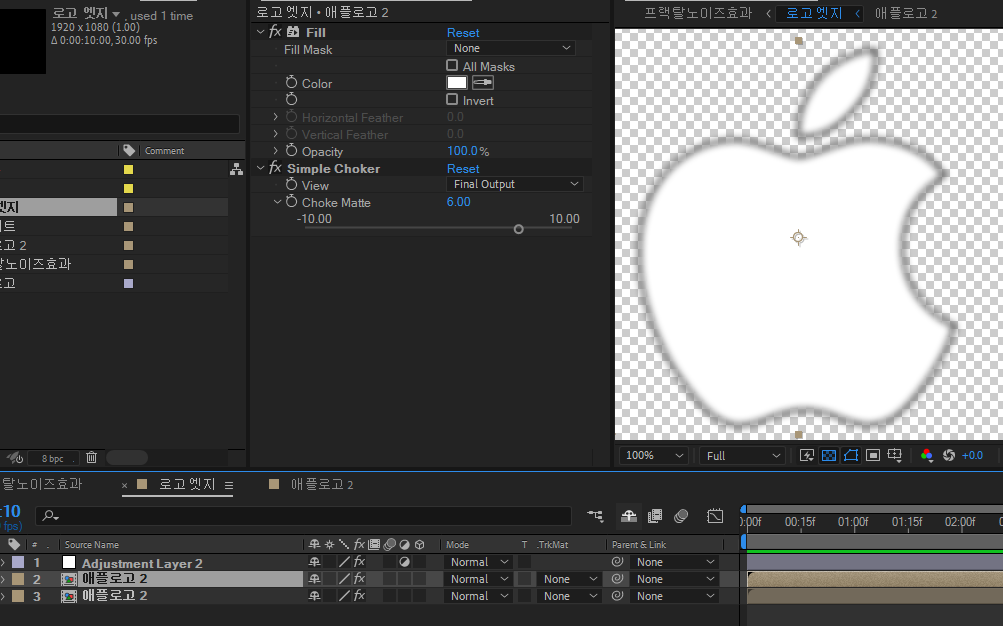The height and width of the screenshot is (626, 1003).
Task: Toggle fx switch on Adjustment Layer 2
Action: tap(359, 561)
